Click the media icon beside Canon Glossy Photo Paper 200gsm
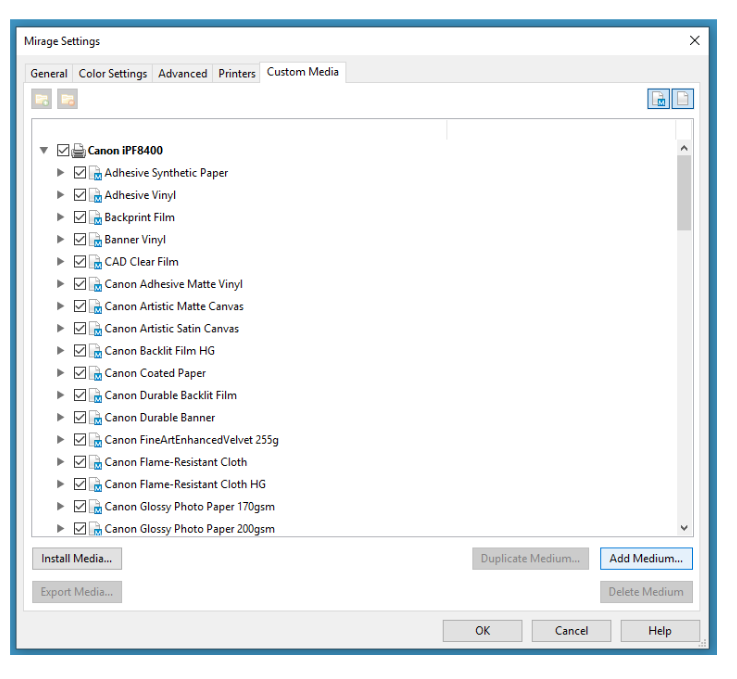Viewport: 737px width, 679px height. point(96,529)
